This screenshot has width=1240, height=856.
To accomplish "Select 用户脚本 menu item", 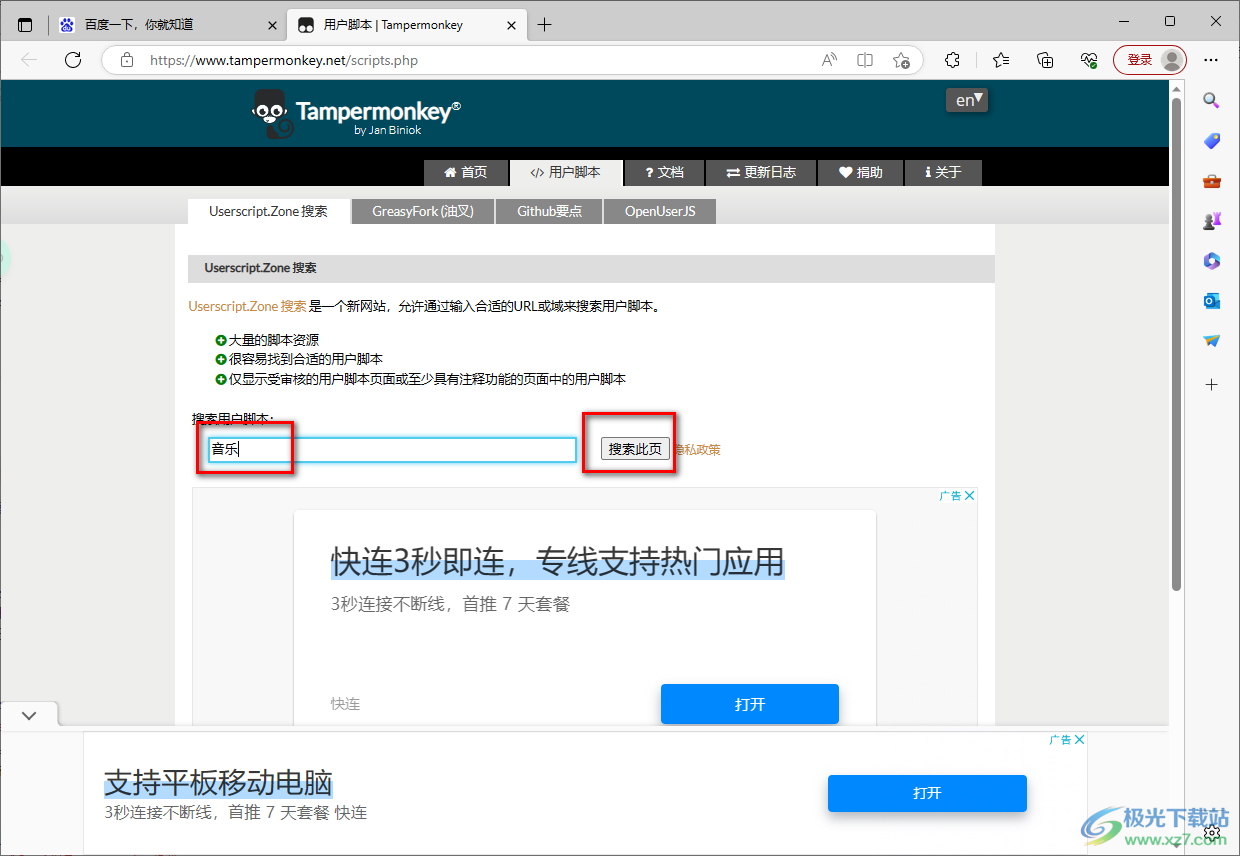I will 566,172.
